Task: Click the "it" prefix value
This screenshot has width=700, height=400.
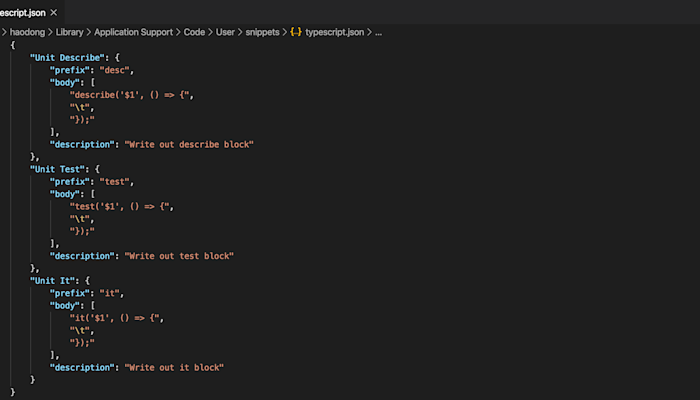Action: point(109,293)
